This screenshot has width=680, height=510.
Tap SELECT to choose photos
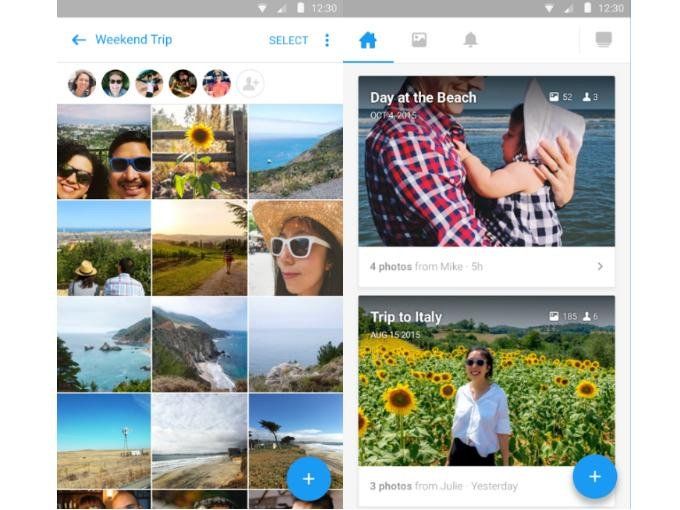click(288, 40)
